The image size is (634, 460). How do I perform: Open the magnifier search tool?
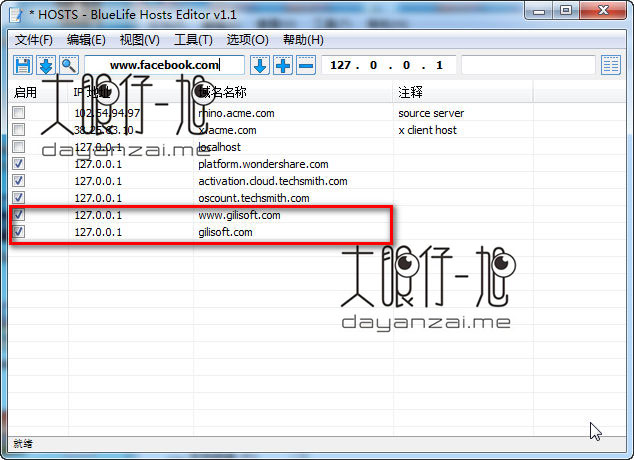click(69, 65)
